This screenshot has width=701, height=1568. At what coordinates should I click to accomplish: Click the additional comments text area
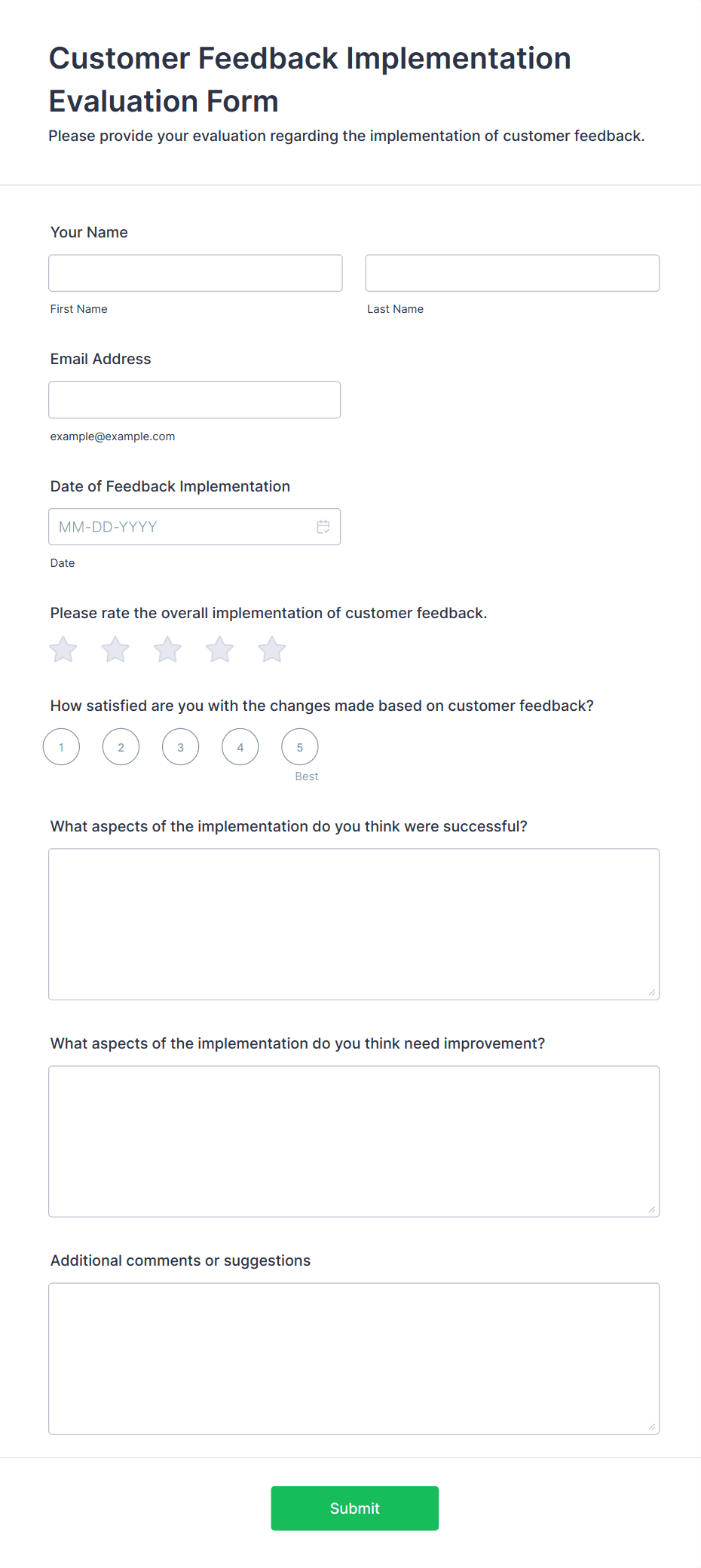click(x=354, y=1358)
